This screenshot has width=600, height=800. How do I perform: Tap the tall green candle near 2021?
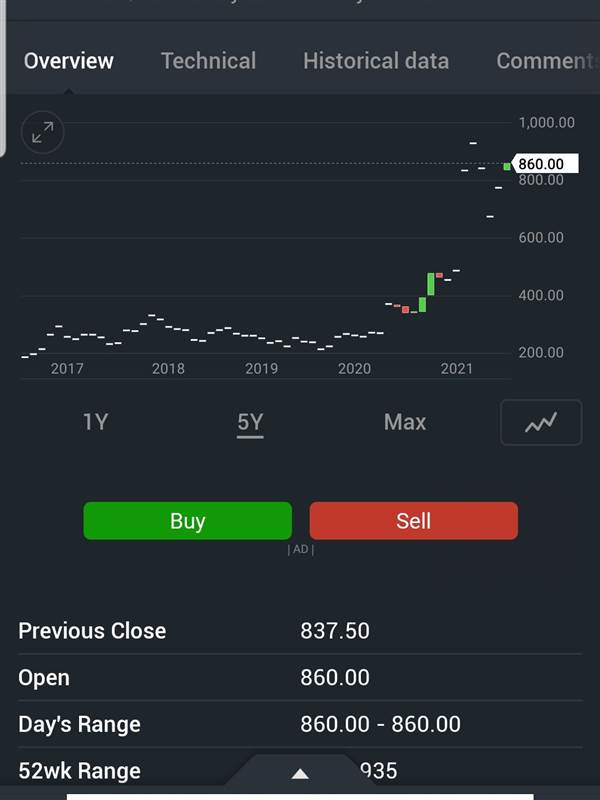pyautogui.click(x=431, y=284)
